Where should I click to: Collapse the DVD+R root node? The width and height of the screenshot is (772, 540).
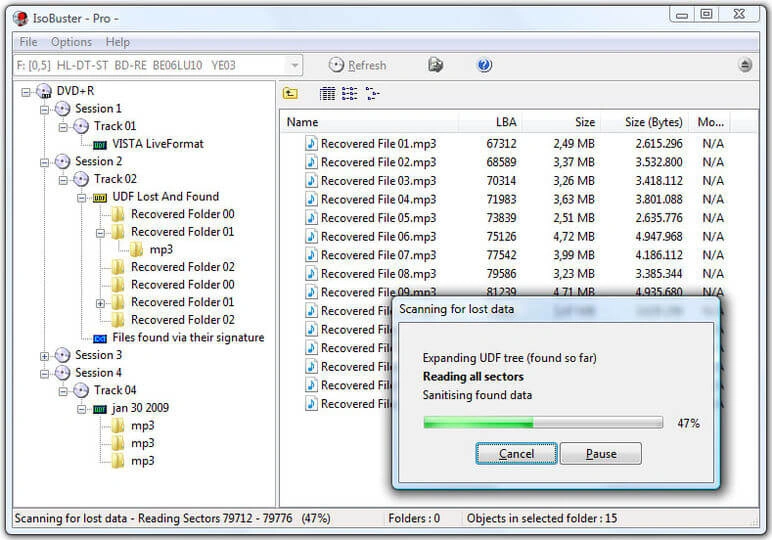tap(26, 92)
